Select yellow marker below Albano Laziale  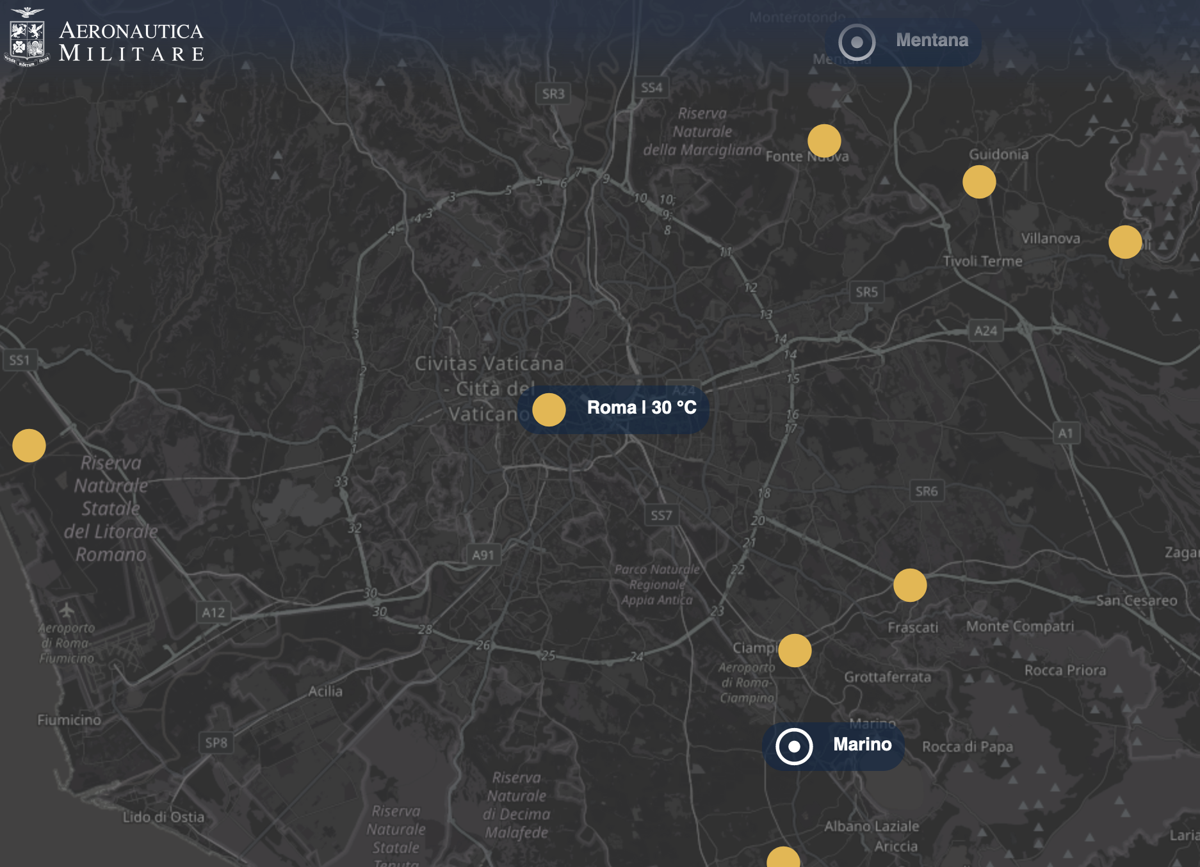point(783,858)
